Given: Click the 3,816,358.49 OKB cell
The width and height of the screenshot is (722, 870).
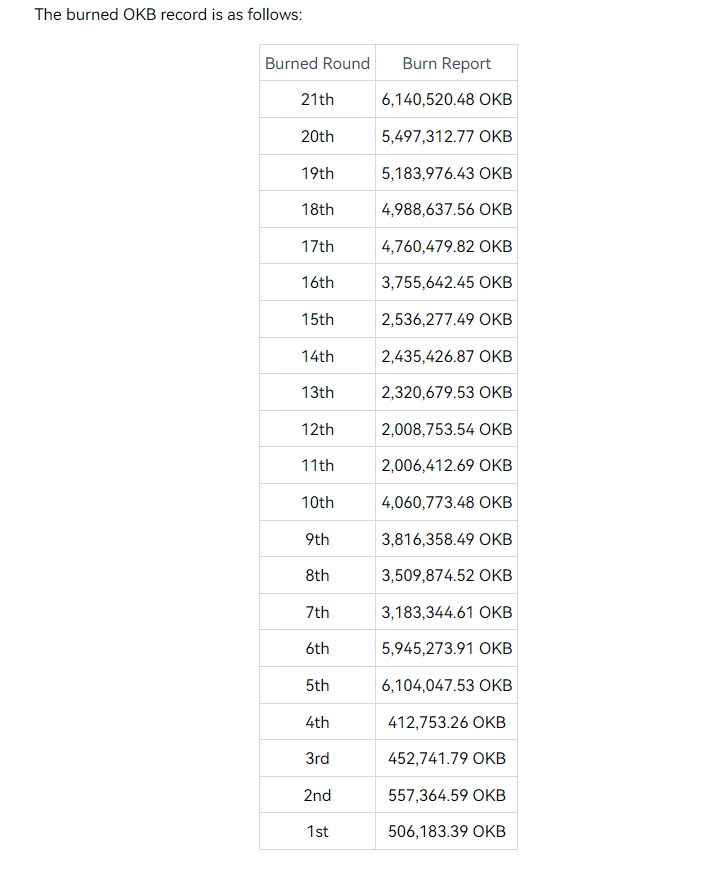Looking at the screenshot, I should point(446,539).
